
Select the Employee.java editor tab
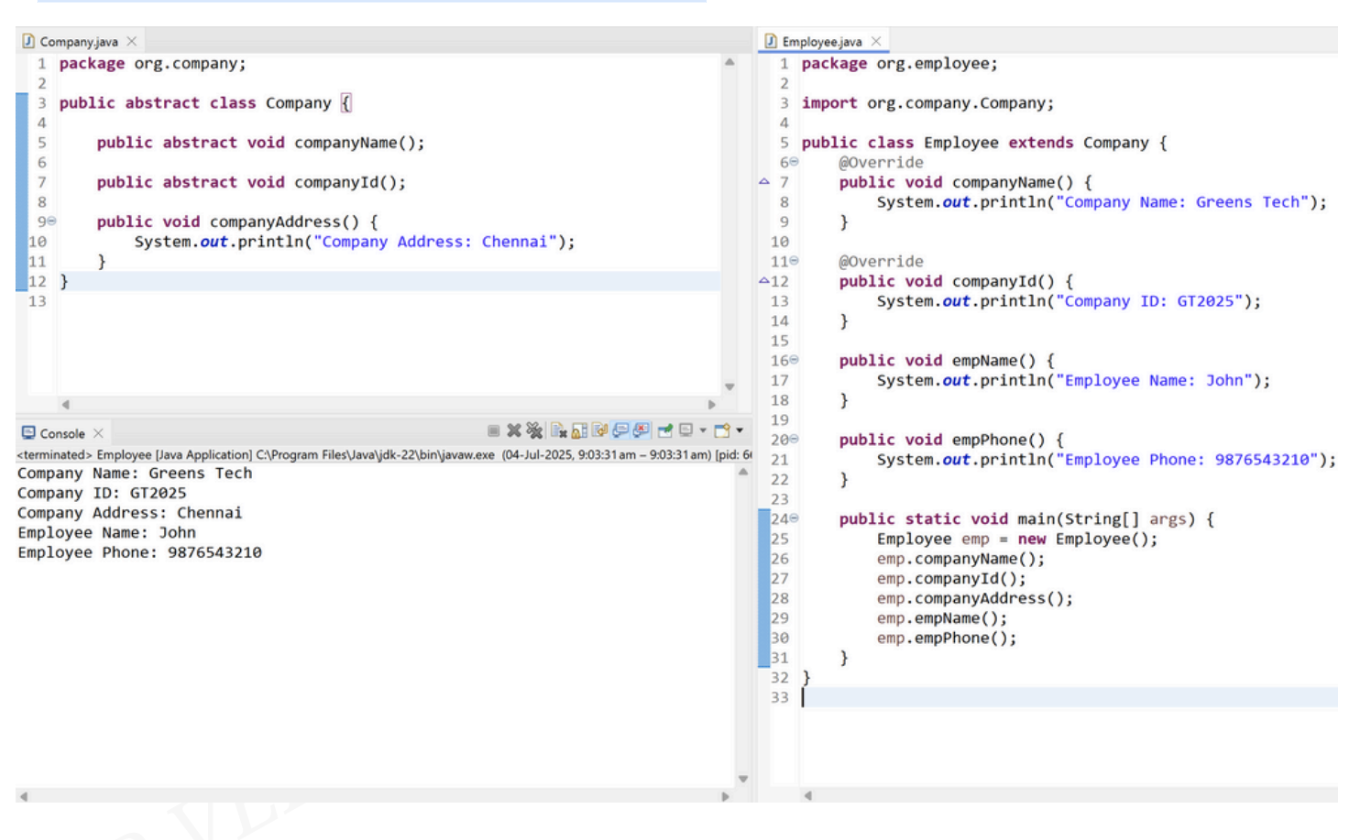[823, 41]
